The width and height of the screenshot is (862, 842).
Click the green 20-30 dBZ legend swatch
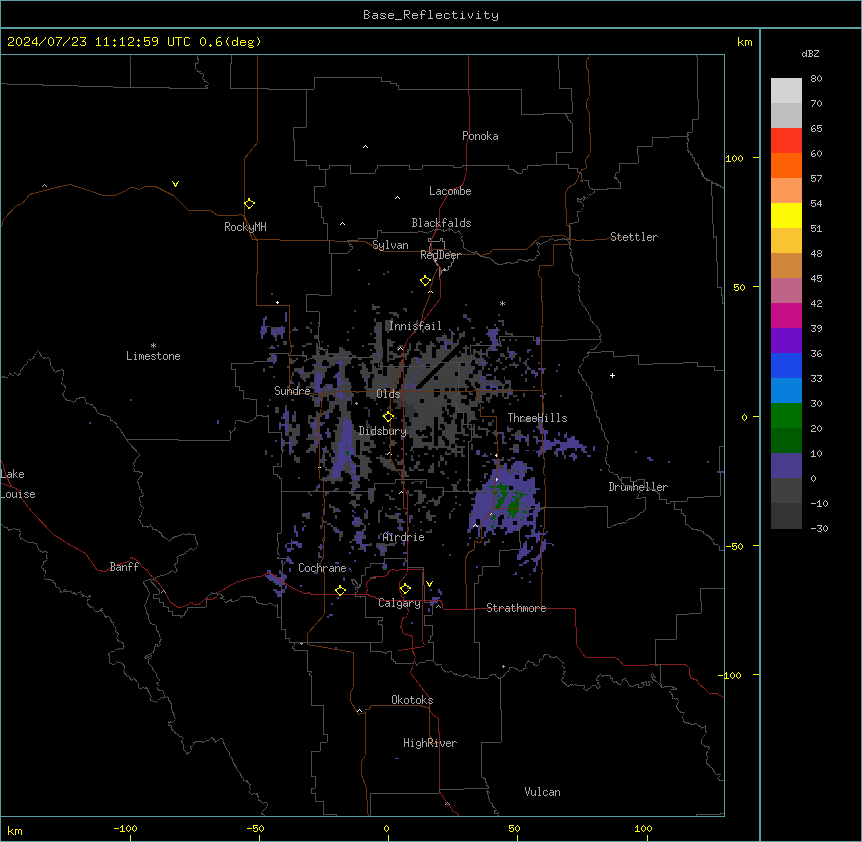[786, 416]
